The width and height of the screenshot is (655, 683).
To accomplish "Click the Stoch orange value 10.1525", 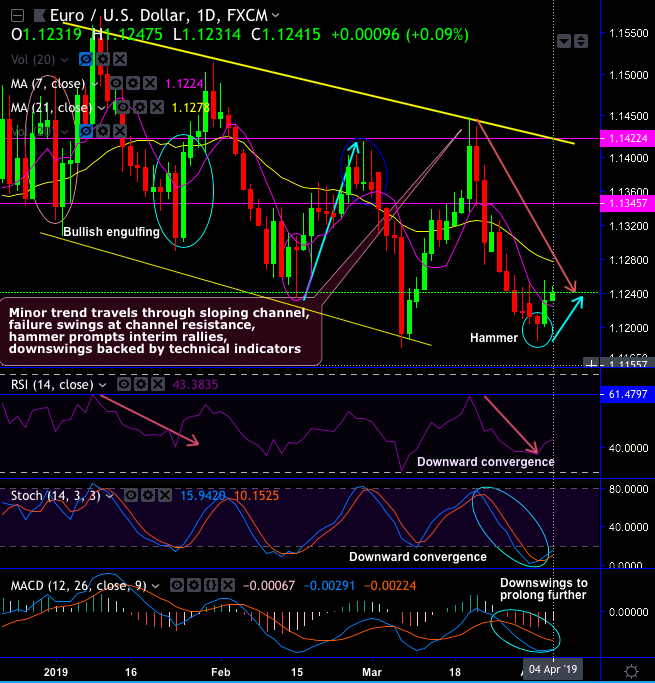I will (257, 495).
